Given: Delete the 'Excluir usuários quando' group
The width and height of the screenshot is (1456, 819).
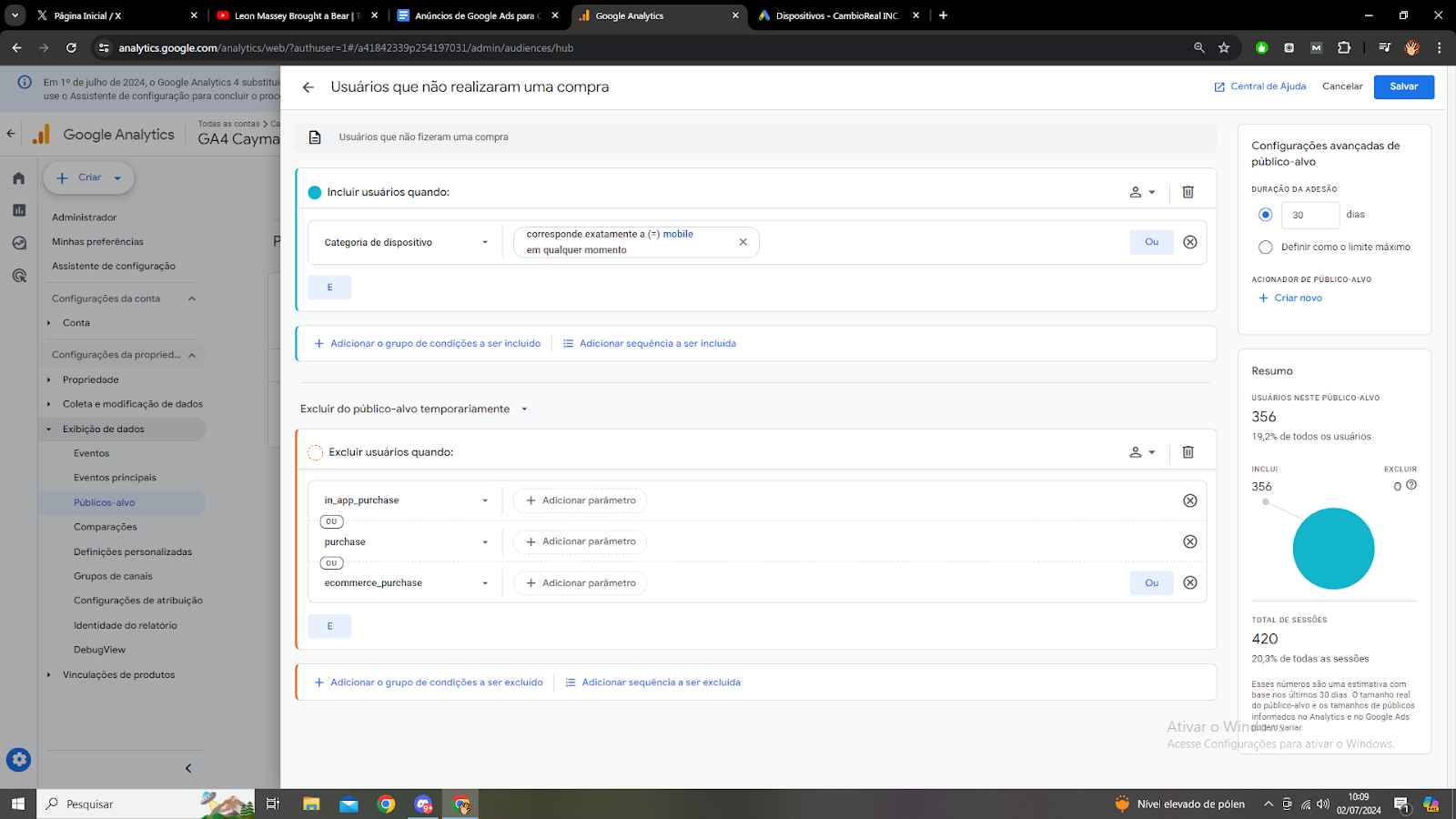Looking at the screenshot, I should coord(1188,452).
